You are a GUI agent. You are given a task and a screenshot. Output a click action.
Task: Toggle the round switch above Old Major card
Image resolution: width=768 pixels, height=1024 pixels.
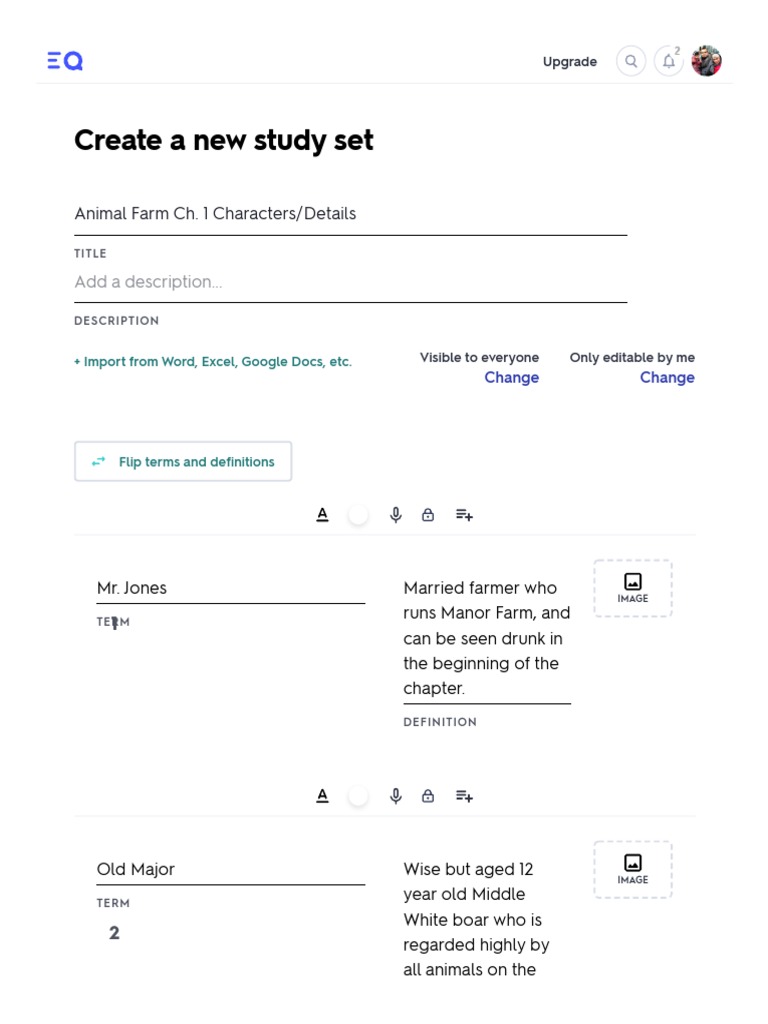click(x=358, y=796)
